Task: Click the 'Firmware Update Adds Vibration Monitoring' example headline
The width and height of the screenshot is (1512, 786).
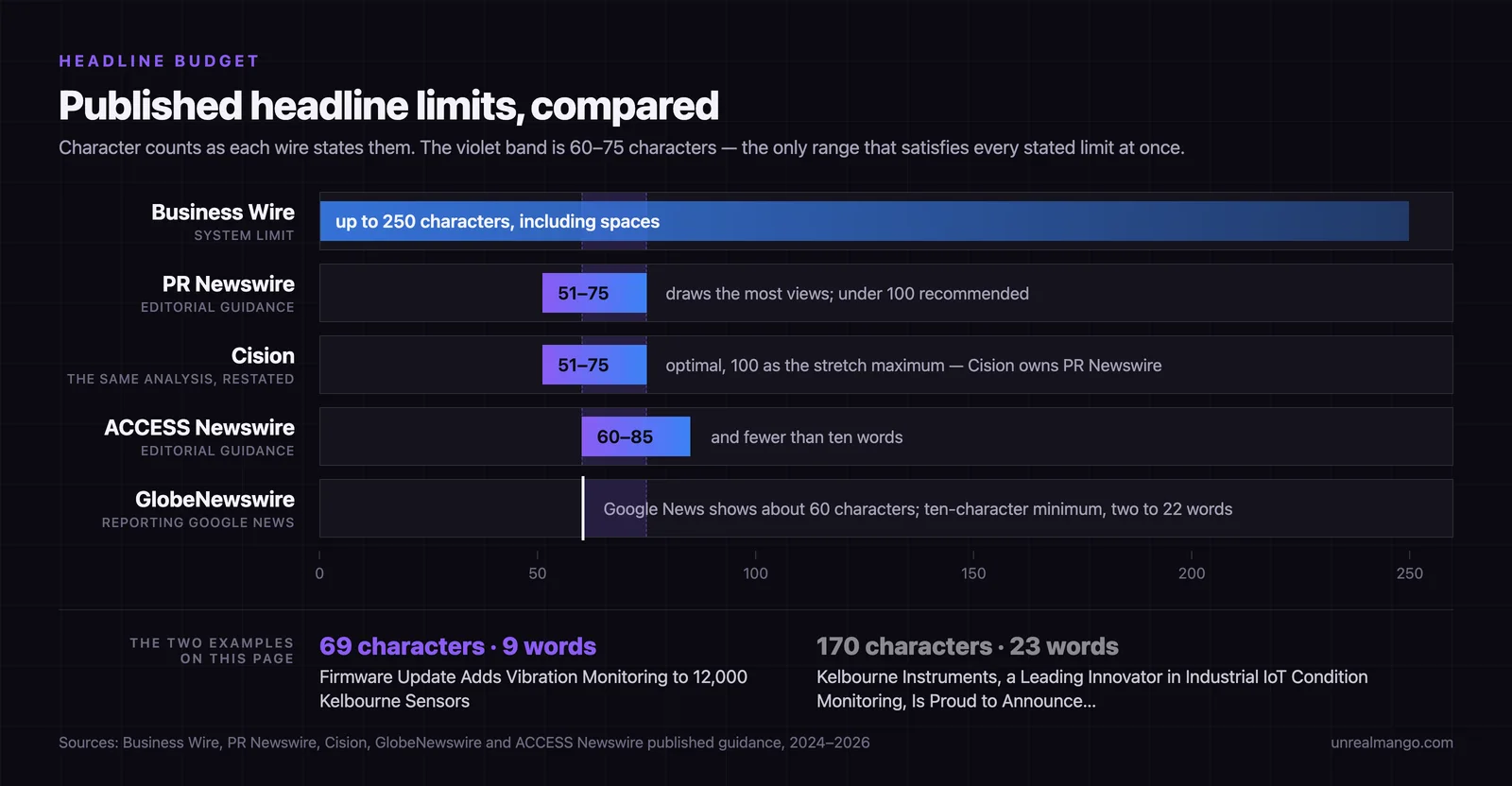Action: pos(533,689)
